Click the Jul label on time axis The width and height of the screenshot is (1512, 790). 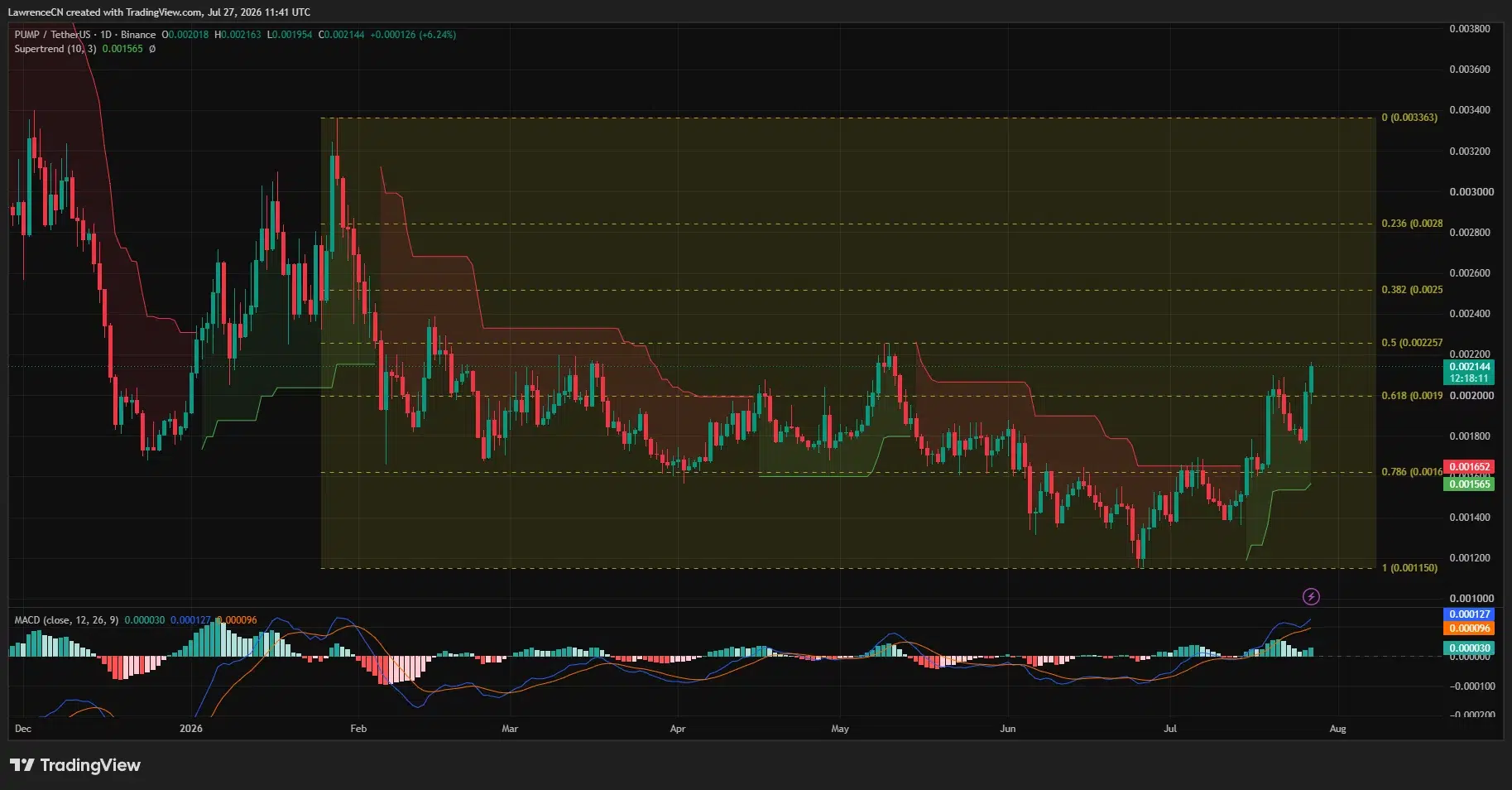(1170, 729)
